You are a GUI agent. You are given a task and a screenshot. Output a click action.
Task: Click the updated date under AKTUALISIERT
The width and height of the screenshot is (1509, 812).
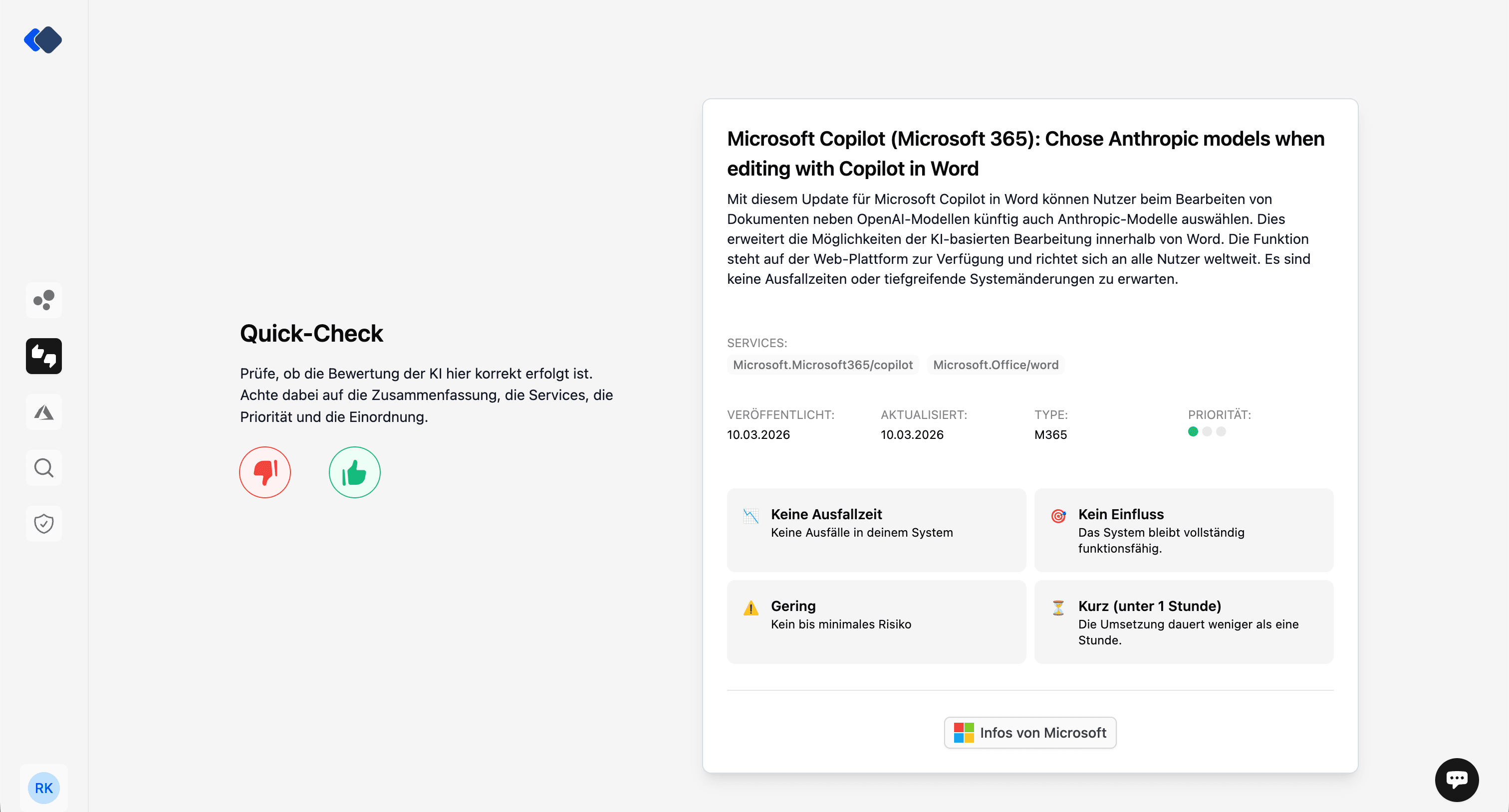click(x=912, y=434)
